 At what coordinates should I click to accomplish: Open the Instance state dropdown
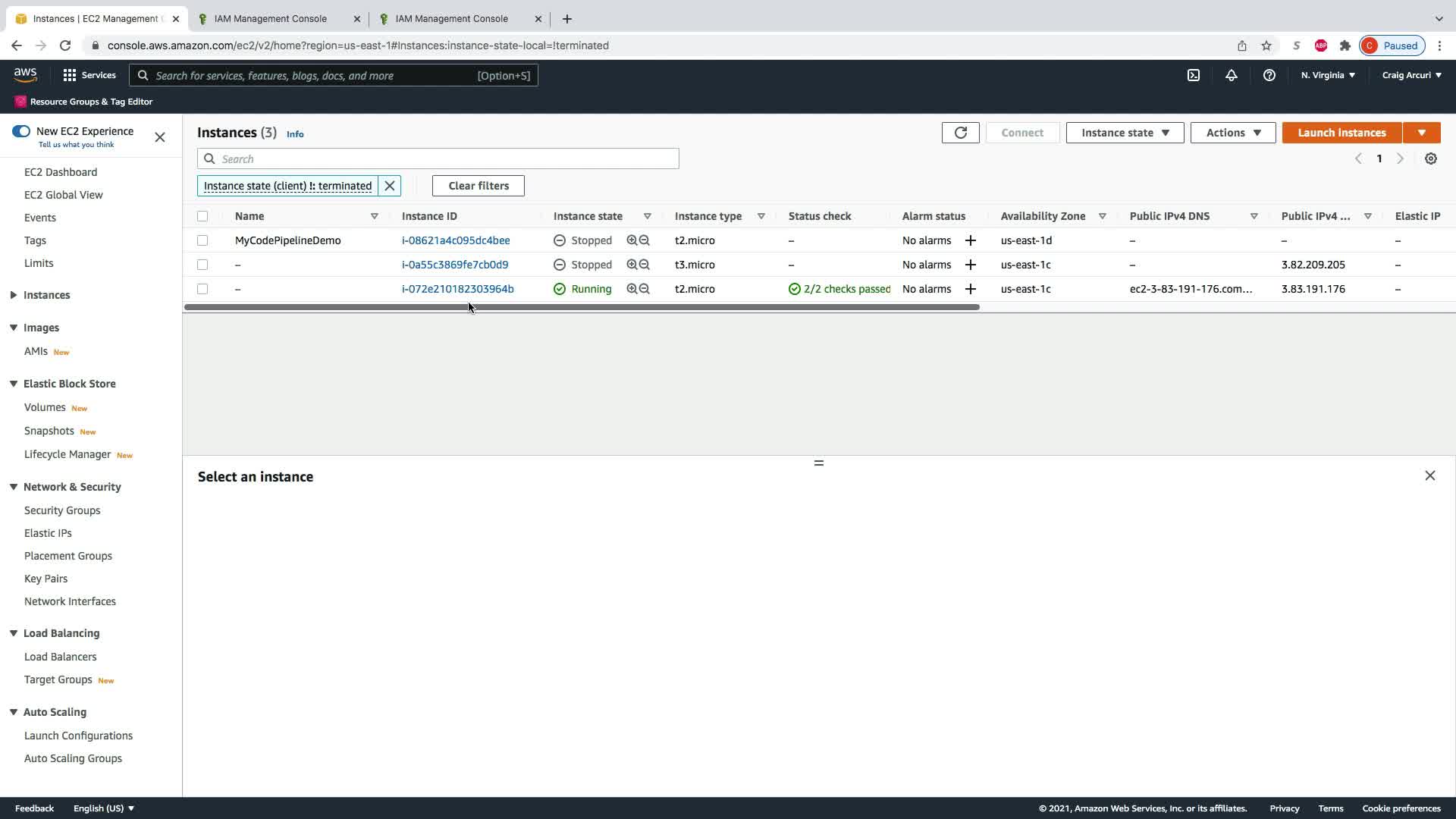(x=1125, y=133)
